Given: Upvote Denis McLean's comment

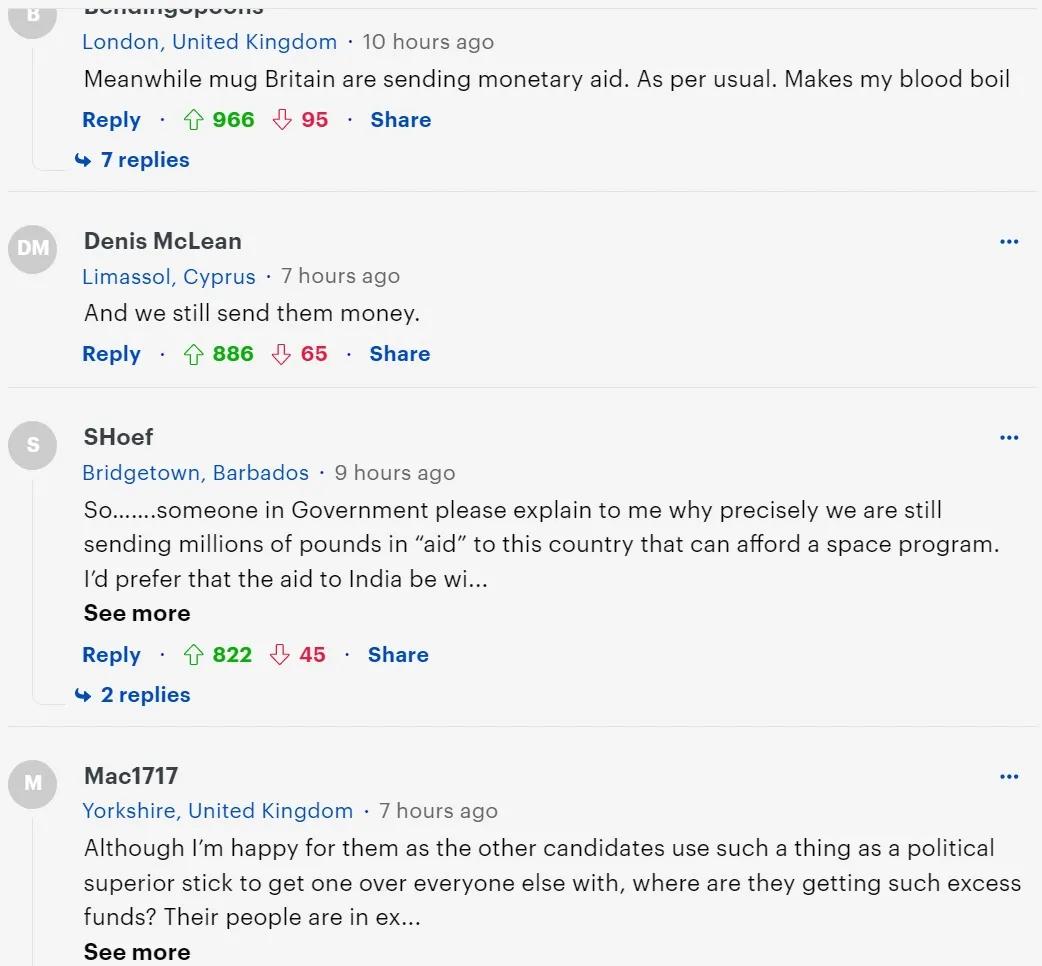Looking at the screenshot, I should (193, 354).
